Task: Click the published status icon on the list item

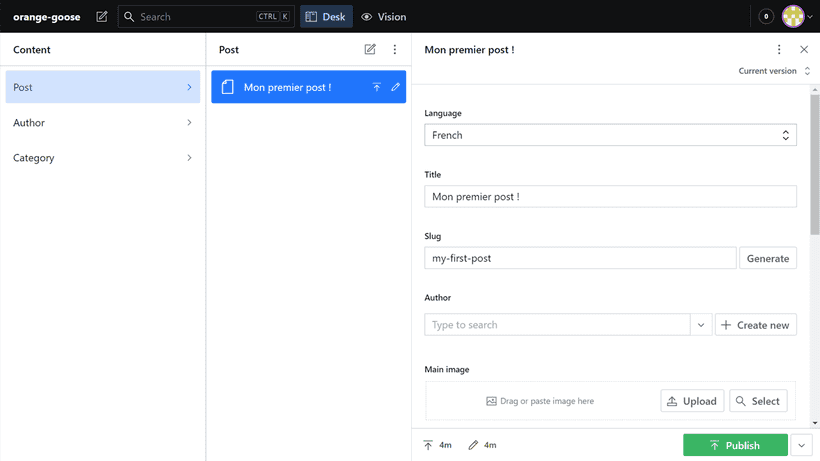Action: click(377, 87)
